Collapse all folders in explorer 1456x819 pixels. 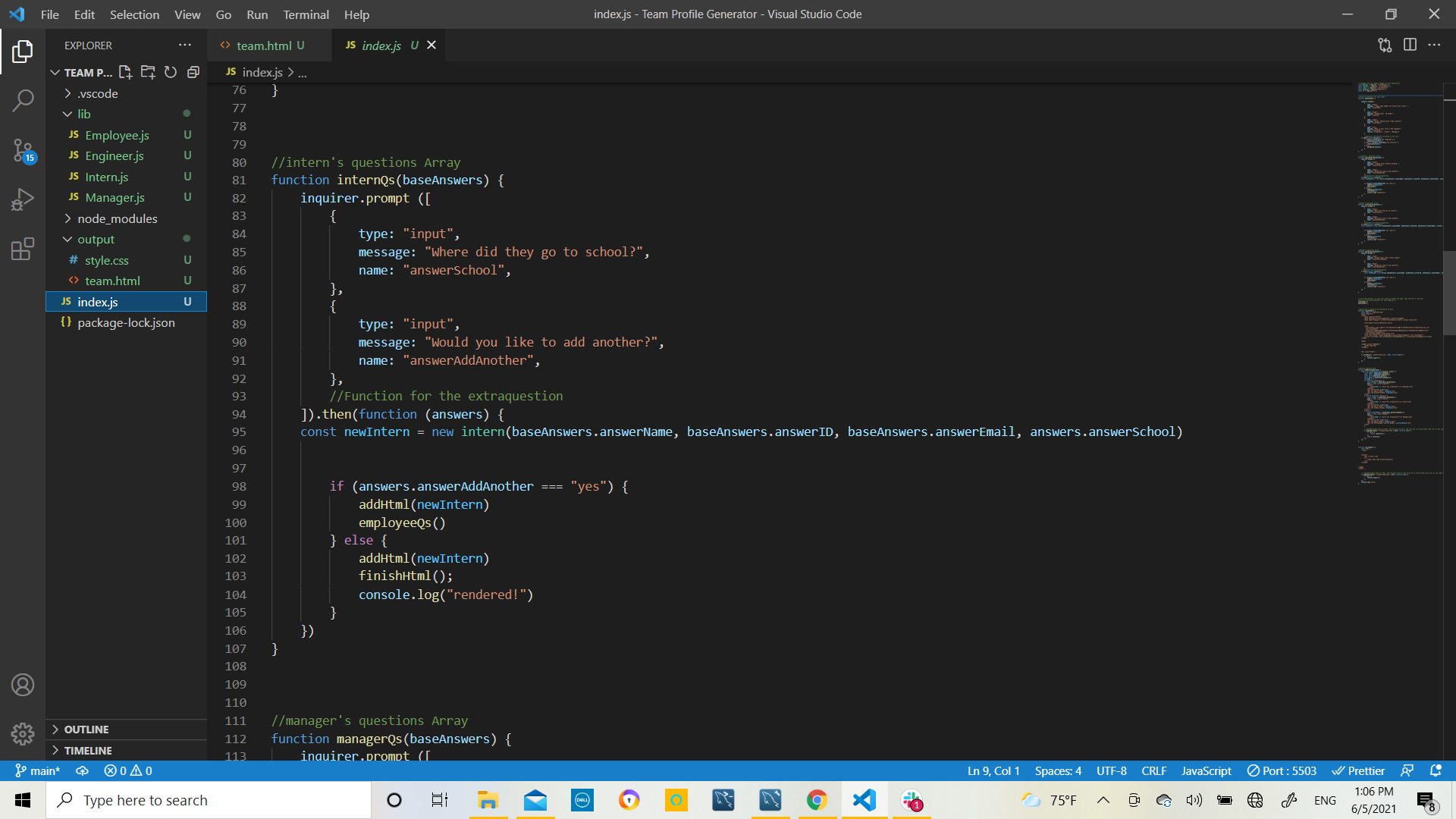coord(193,72)
